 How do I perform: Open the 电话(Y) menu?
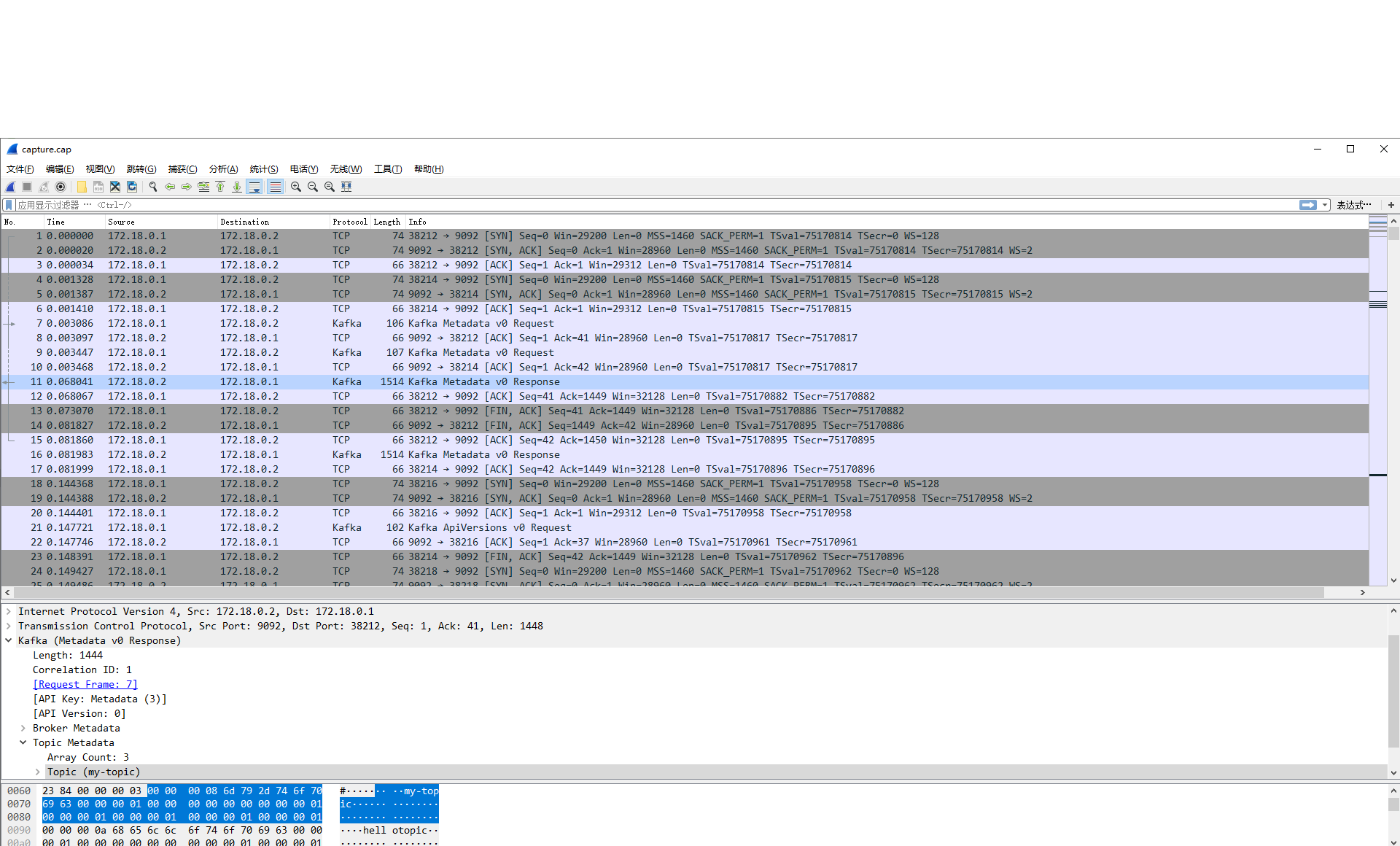304,169
